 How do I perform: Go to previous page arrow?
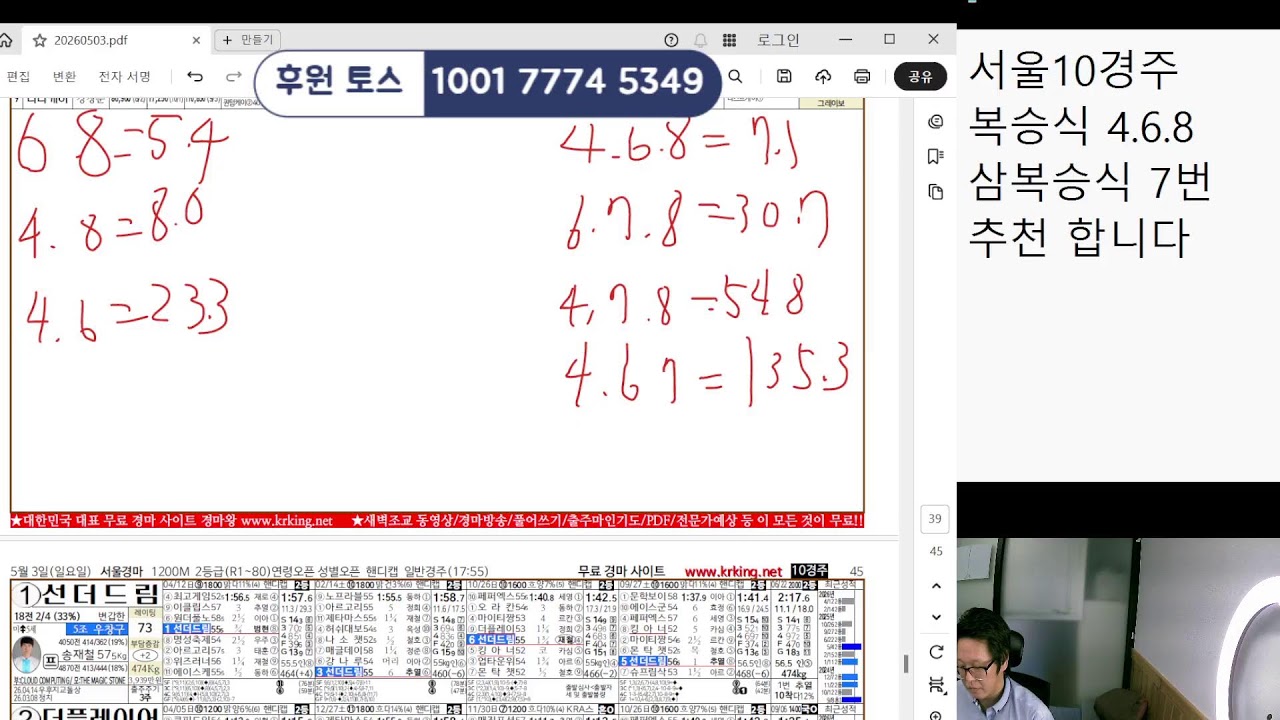936,586
